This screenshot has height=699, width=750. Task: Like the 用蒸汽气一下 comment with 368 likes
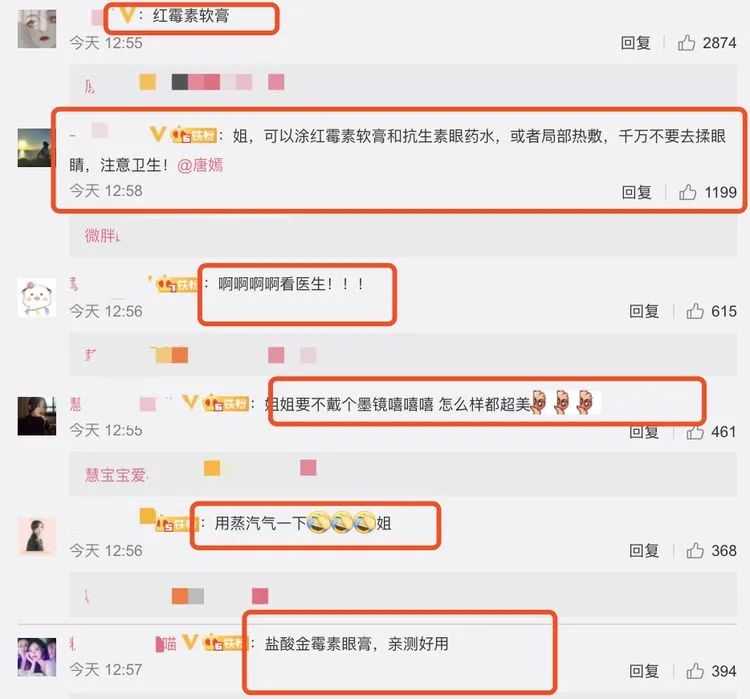click(695, 550)
